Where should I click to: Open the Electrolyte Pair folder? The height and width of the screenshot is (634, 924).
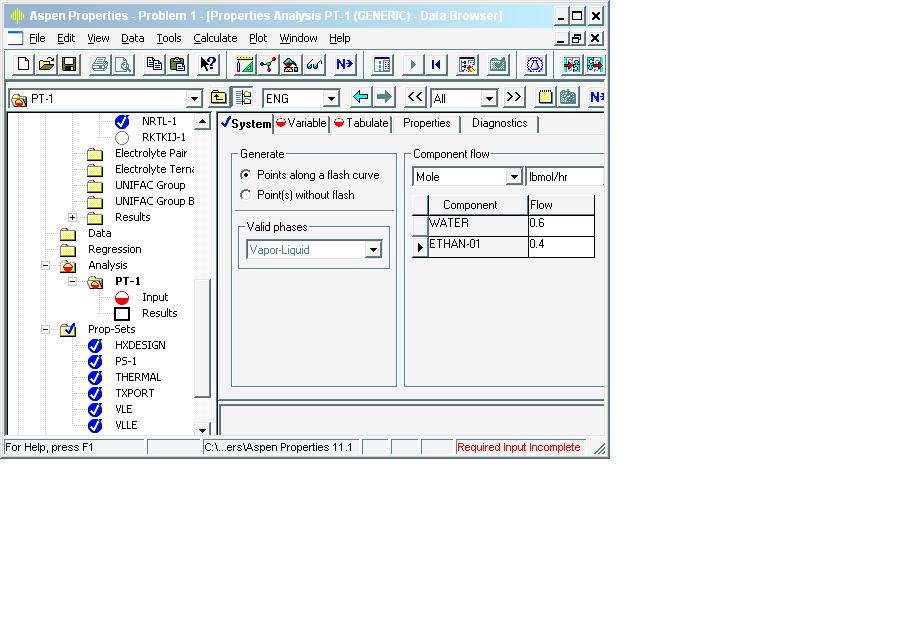(x=151, y=153)
